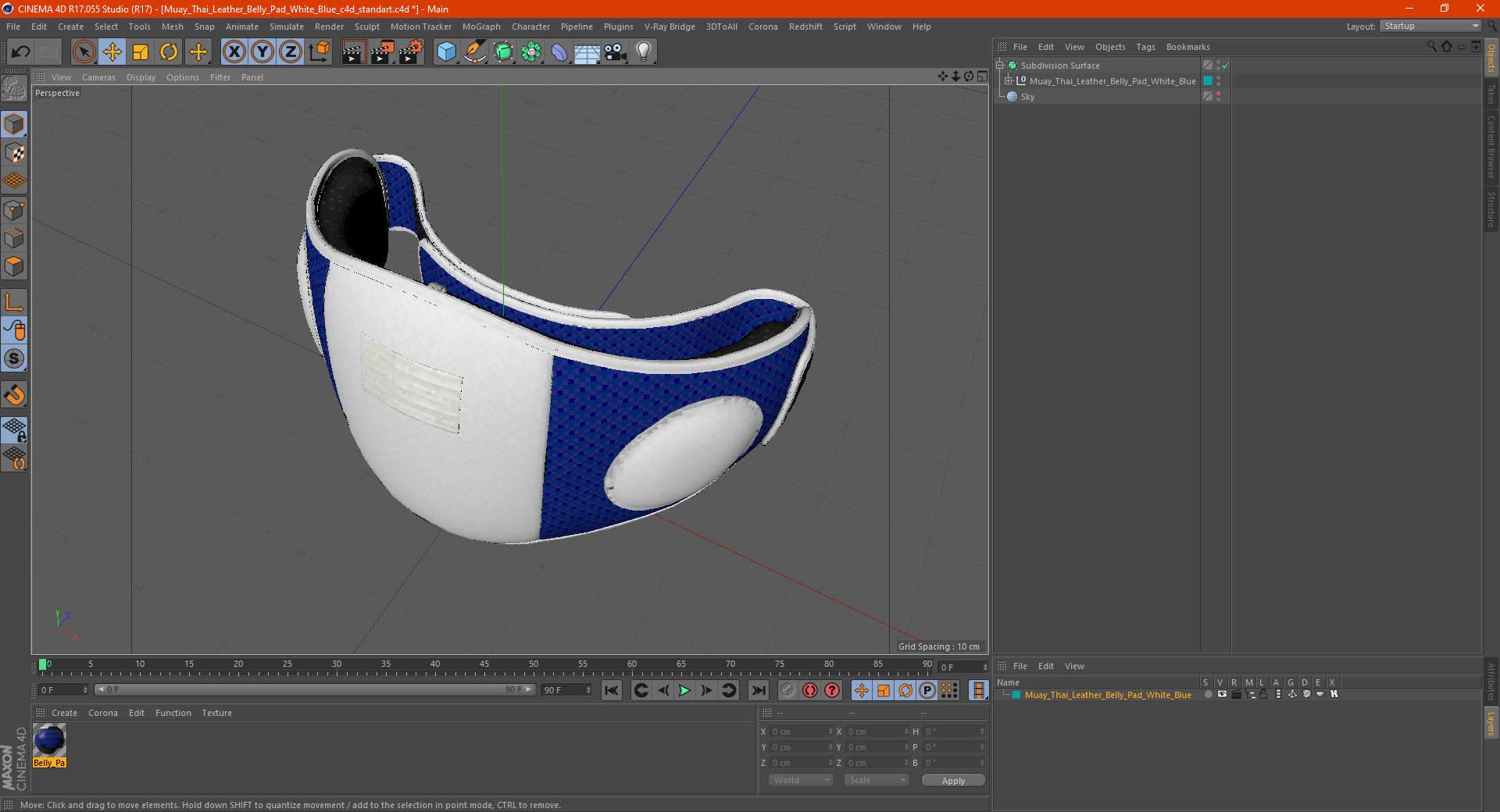1500x812 pixels.
Task: Add a floor environment object
Action: tap(587, 52)
